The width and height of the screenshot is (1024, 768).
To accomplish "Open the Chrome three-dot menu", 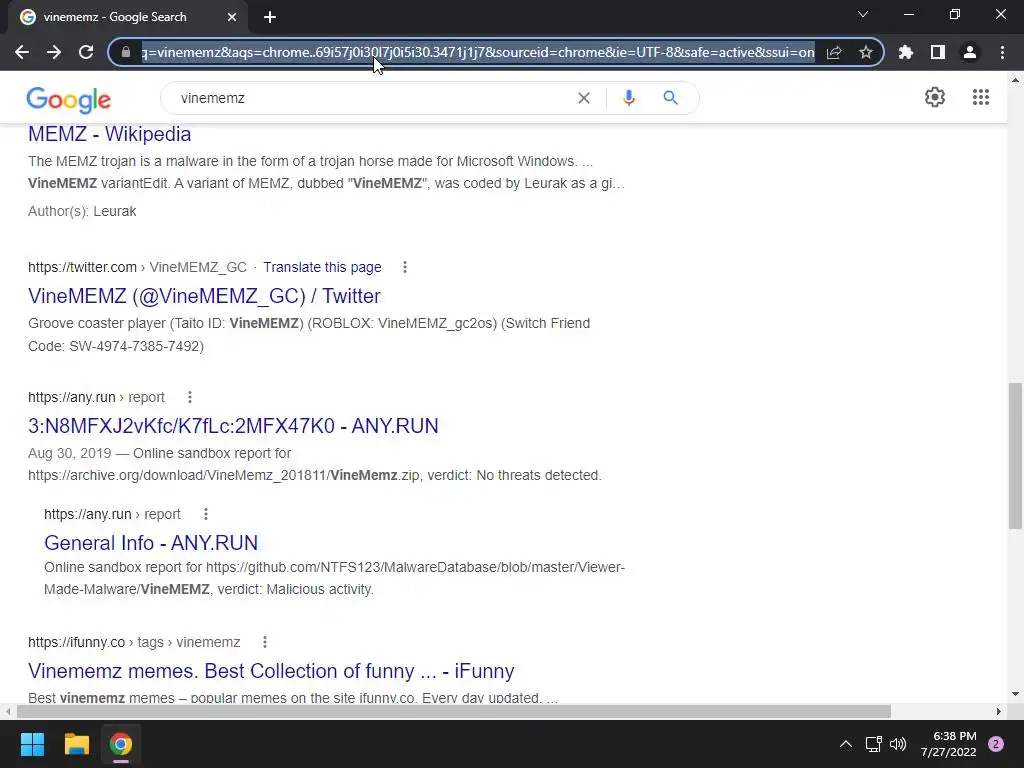I will (x=1002, y=52).
